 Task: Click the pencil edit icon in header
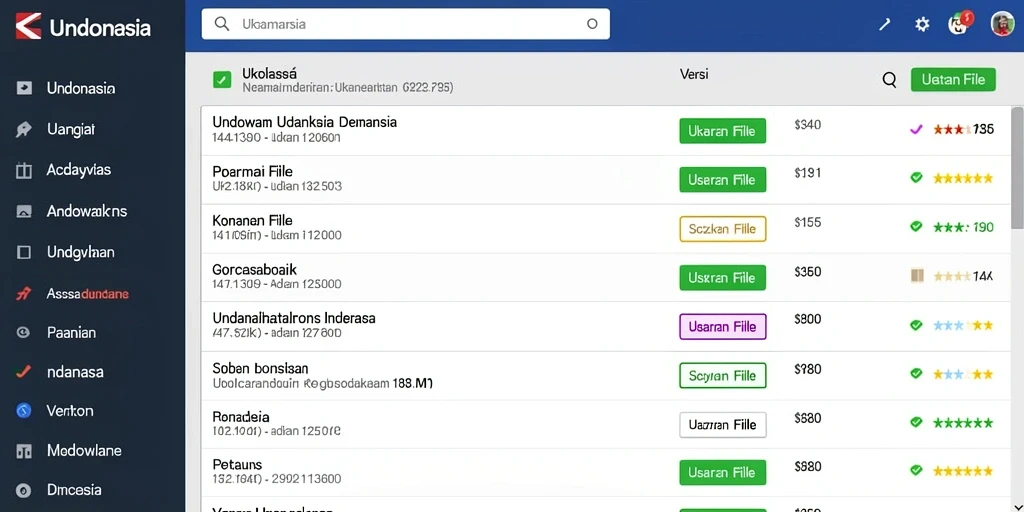[884, 25]
